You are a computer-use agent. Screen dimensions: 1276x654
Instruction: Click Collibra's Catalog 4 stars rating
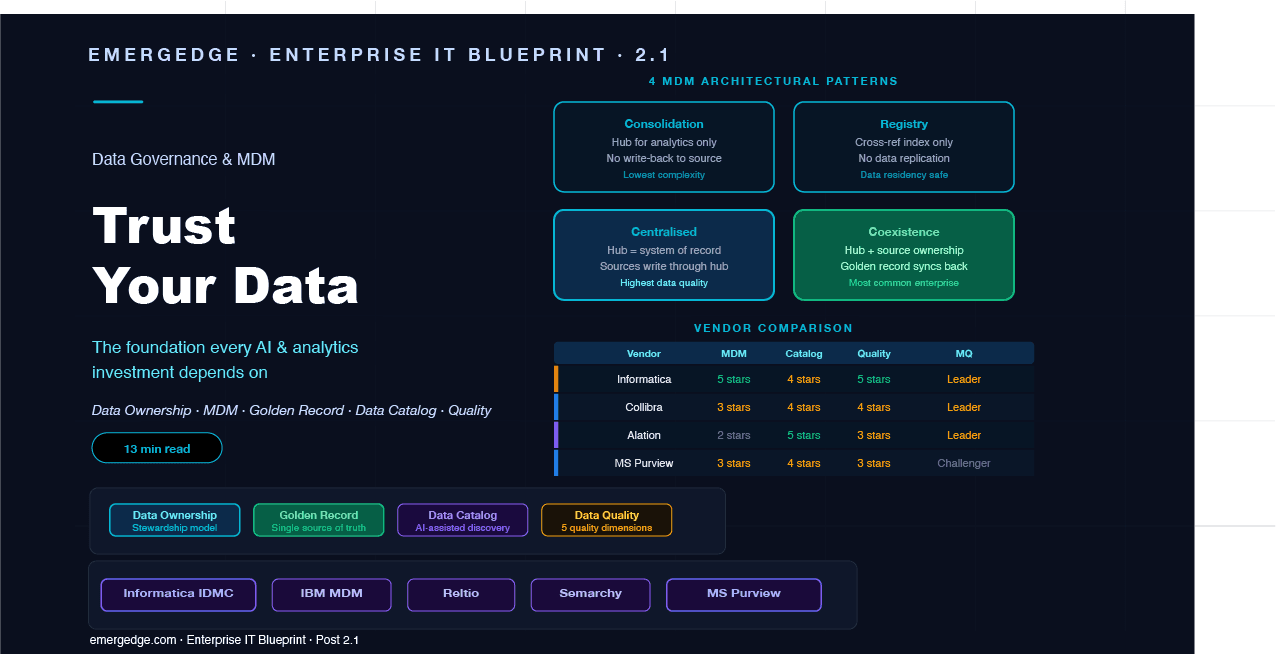804,408
